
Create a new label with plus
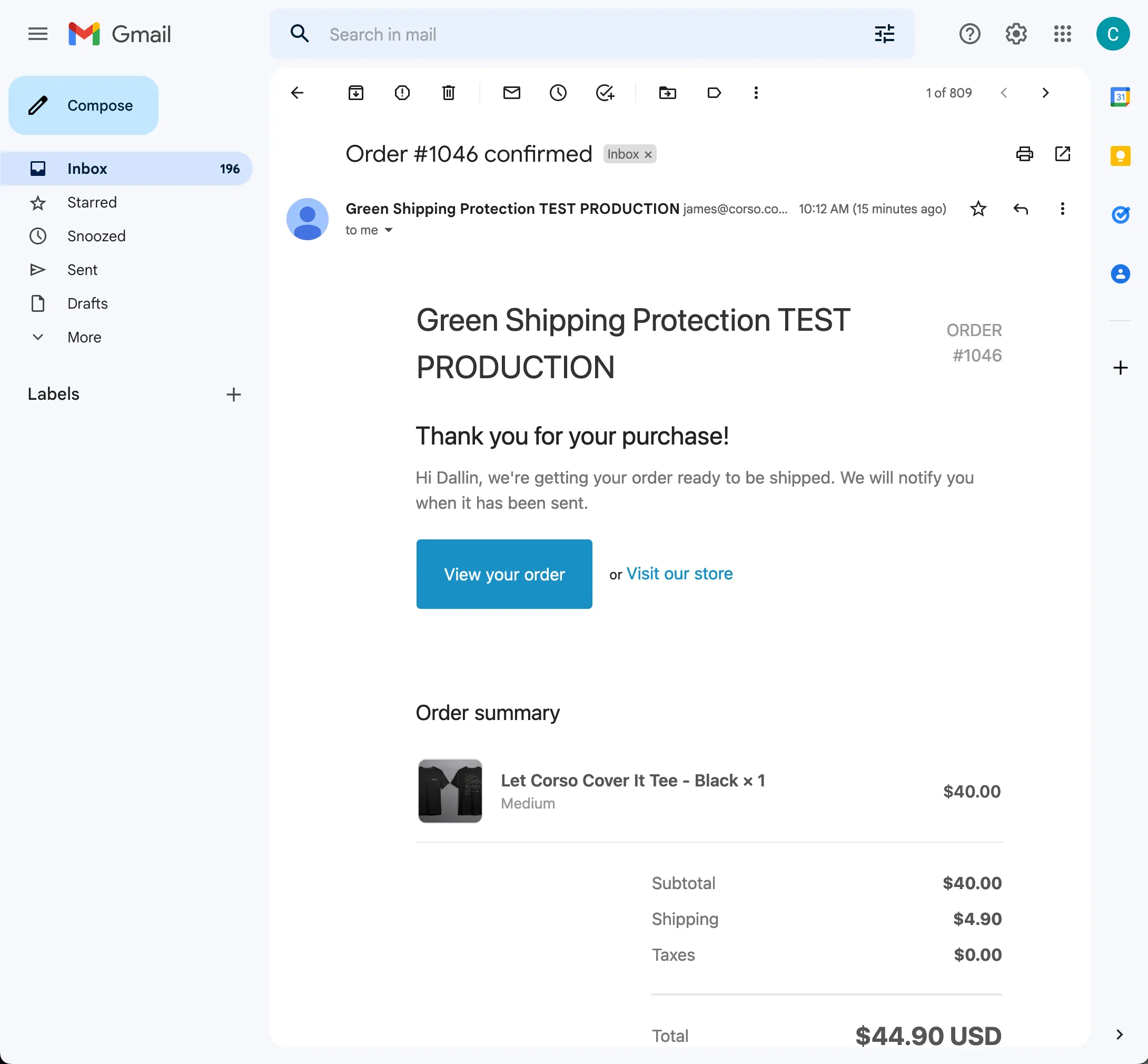pos(233,395)
